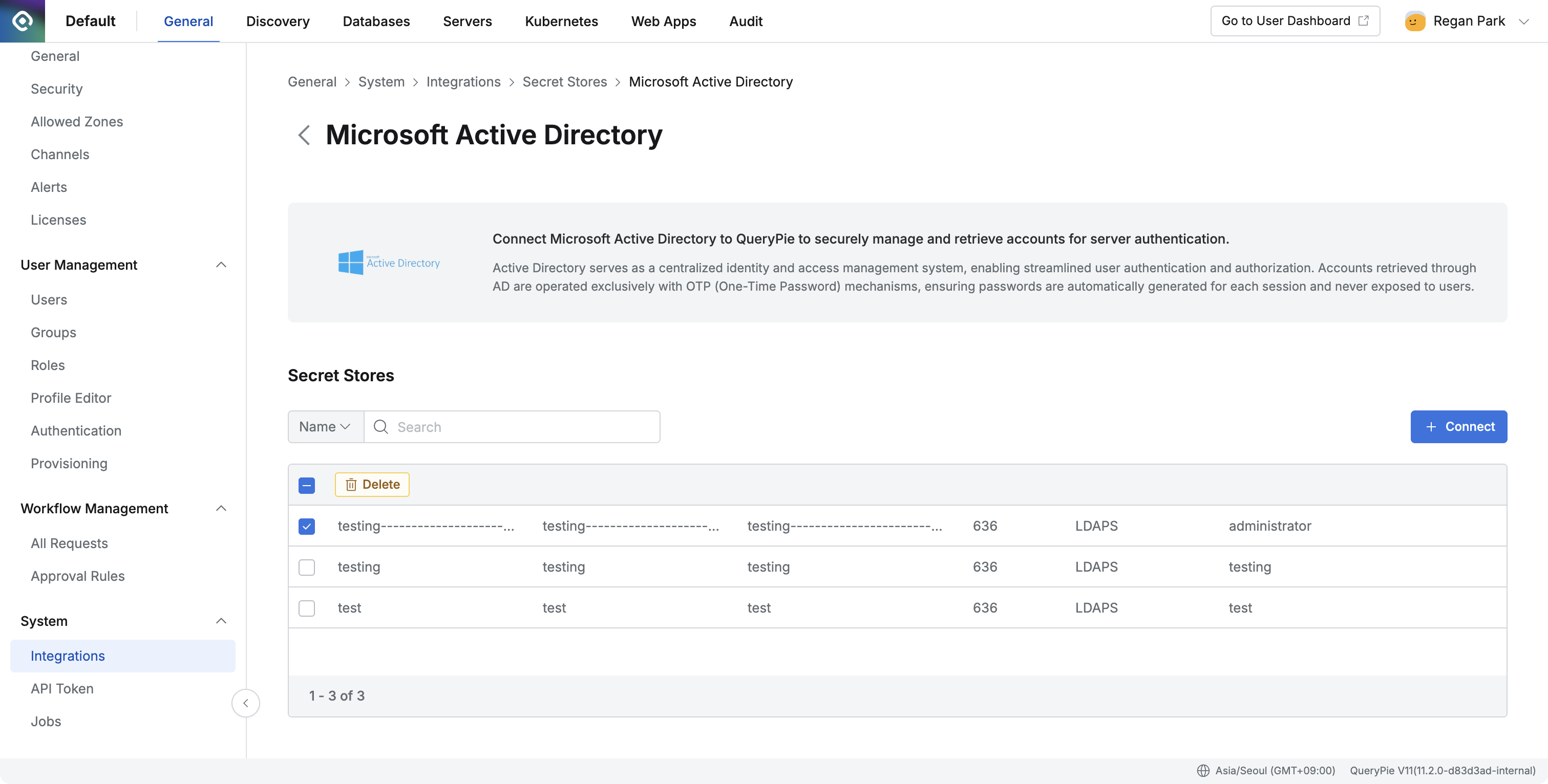Check the checkbox for the test row
Screen dimensions: 1548x784
[306, 608]
